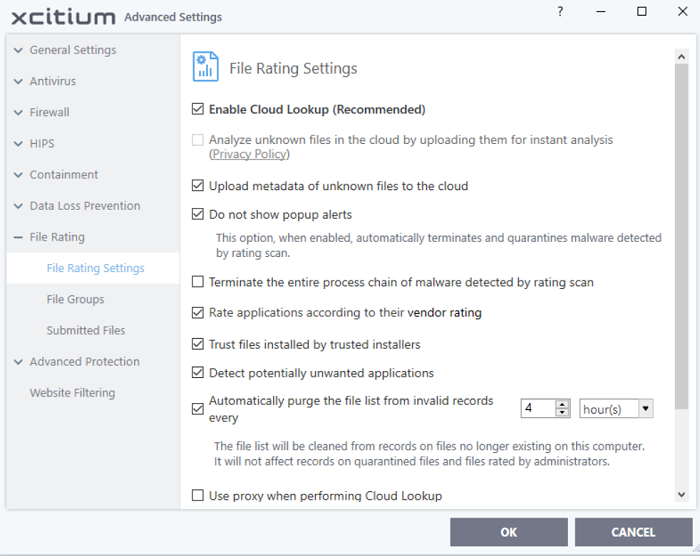The height and width of the screenshot is (556, 700).
Task: Click the File Rating Settings page icon
Action: 205,67
